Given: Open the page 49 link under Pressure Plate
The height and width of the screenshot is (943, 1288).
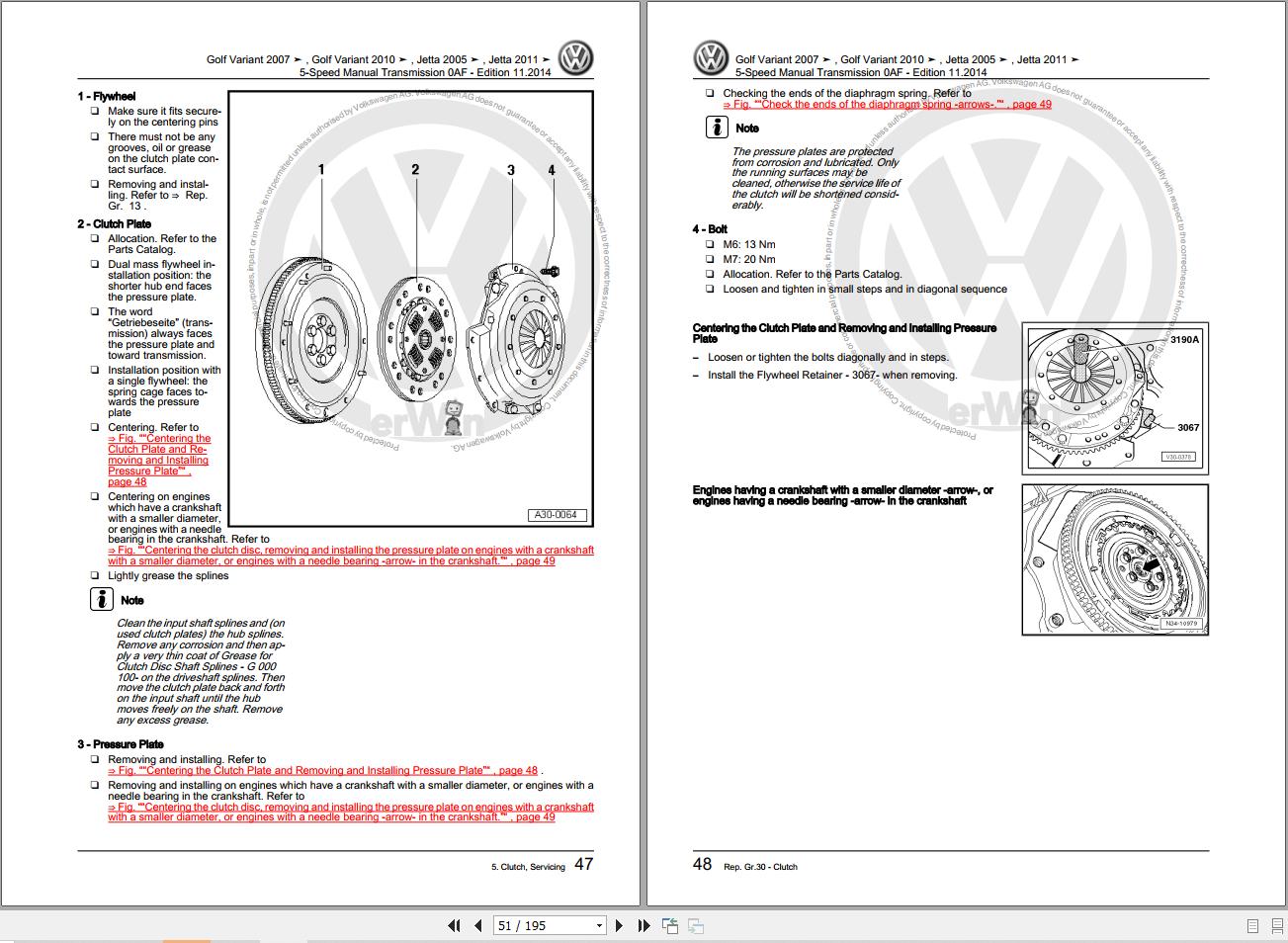Looking at the screenshot, I should (x=351, y=812).
